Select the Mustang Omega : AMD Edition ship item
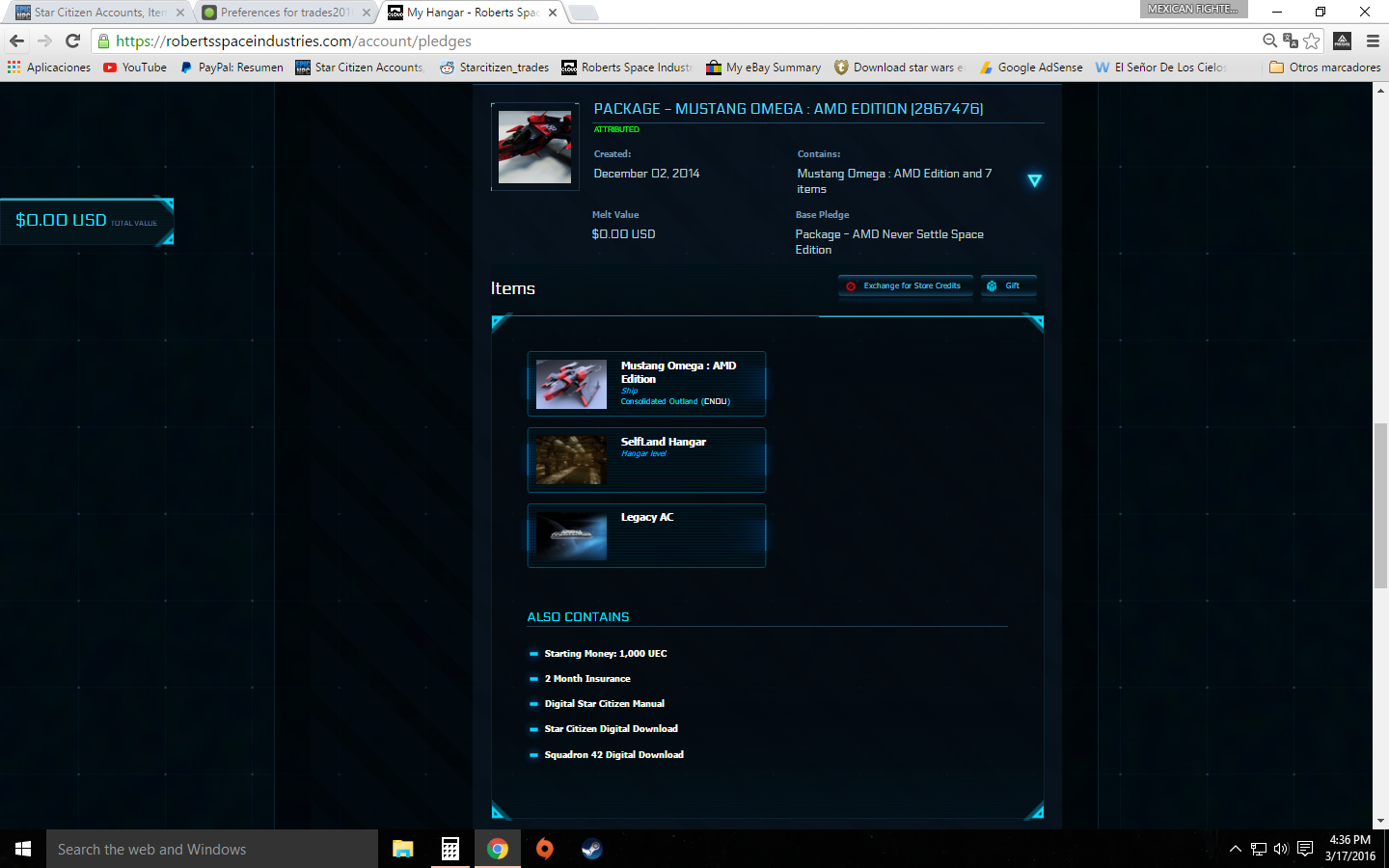This screenshot has height=868, width=1389. (646, 384)
